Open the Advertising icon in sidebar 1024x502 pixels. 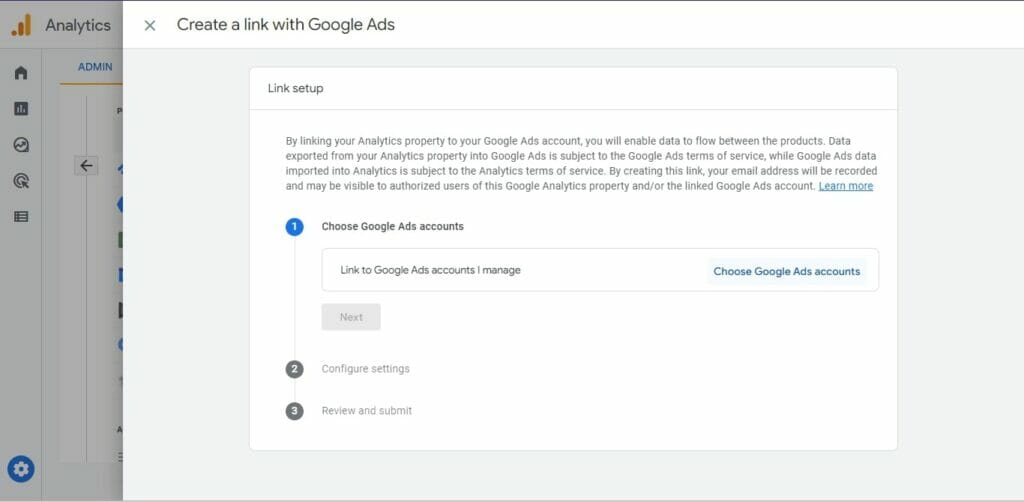[21, 181]
